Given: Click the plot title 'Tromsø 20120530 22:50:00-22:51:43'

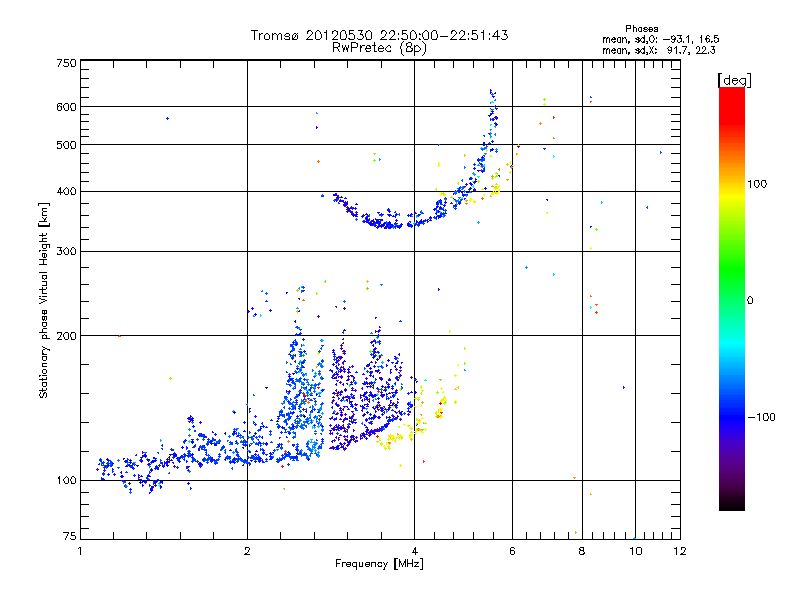Looking at the screenshot, I should click(379, 35).
